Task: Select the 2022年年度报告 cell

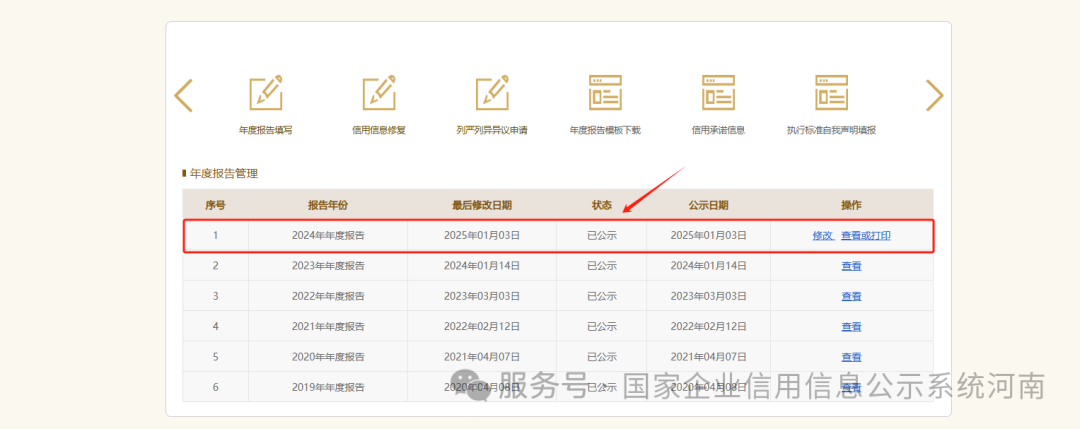Action: (x=328, y=296)
